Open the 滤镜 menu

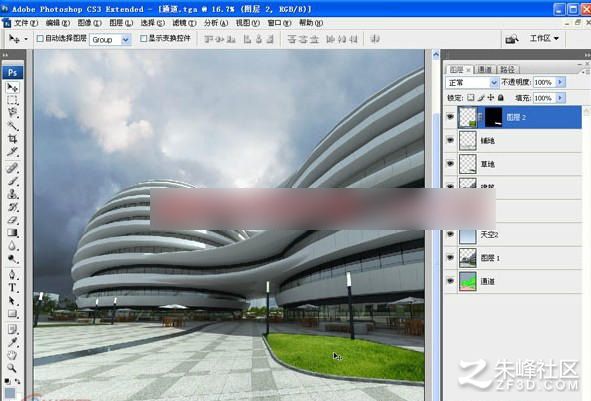pyautogui.click(x=185, y=23)
